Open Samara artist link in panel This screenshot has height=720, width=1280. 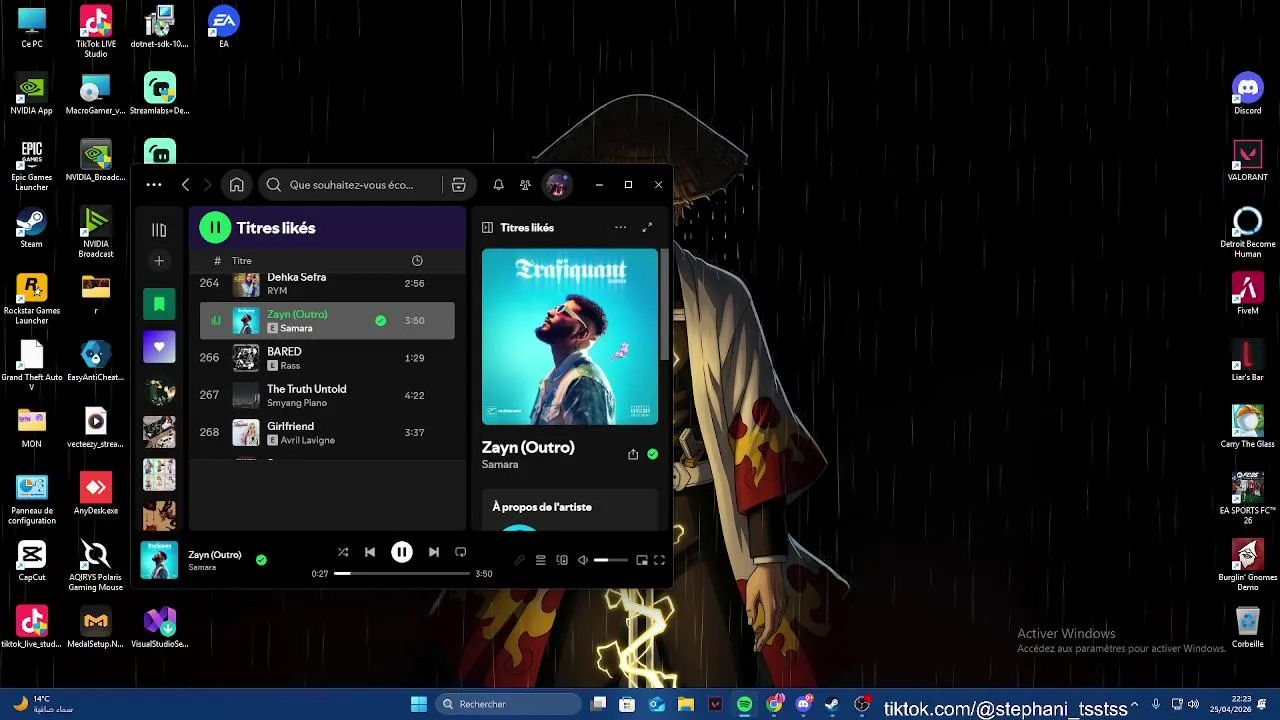click(500, 465)
